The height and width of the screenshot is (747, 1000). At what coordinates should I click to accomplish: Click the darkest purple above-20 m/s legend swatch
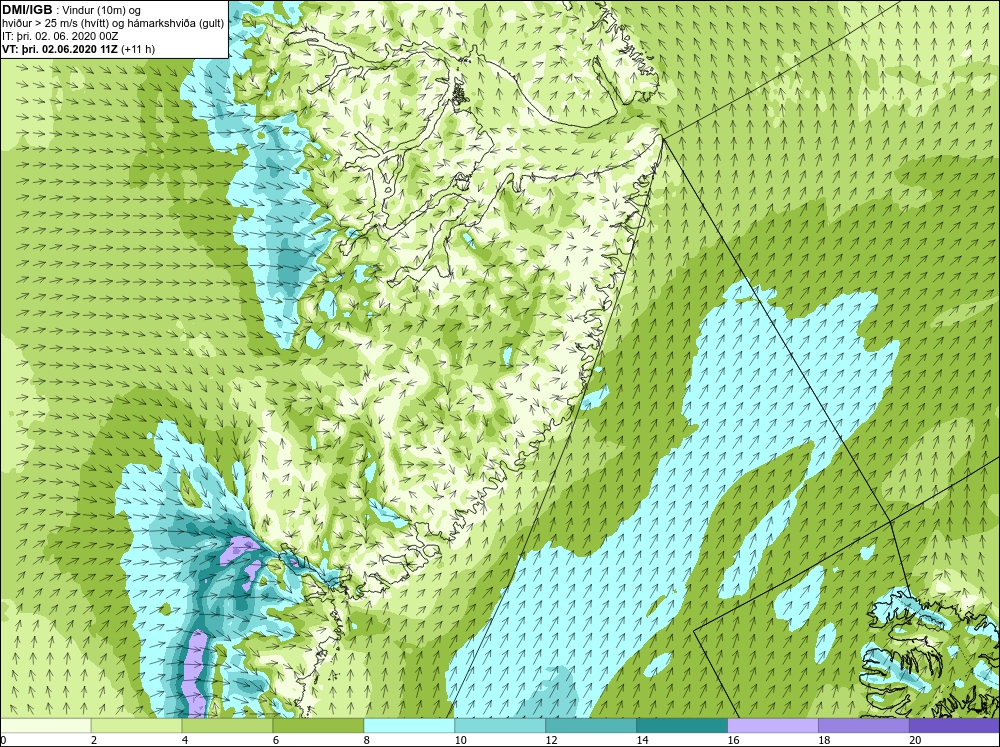pyautogui.click(x=954, y=726)
